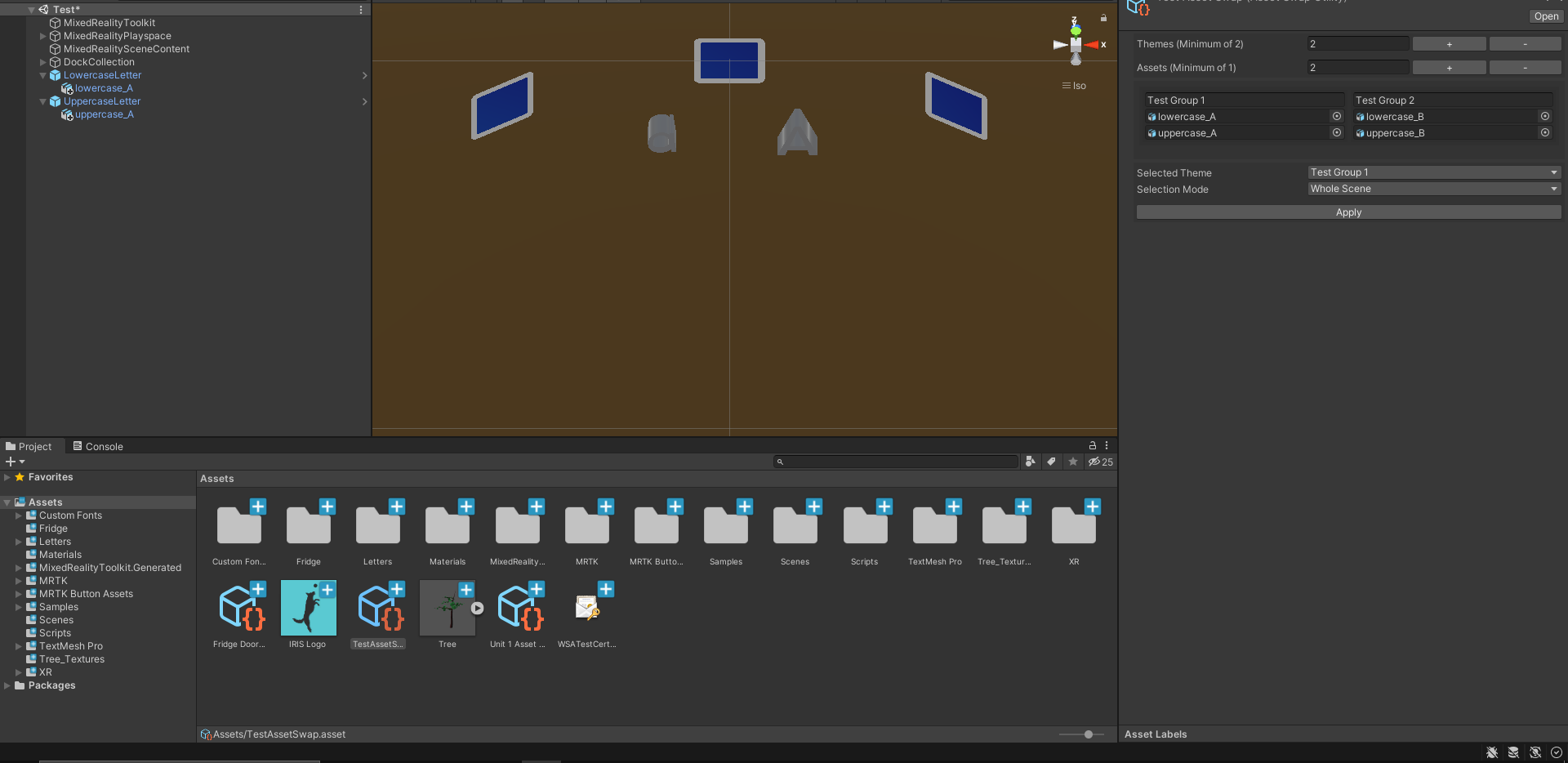Select the Fridge folder in Project tree
This screenshot has width=1568, height=763.
coord(53,529)
